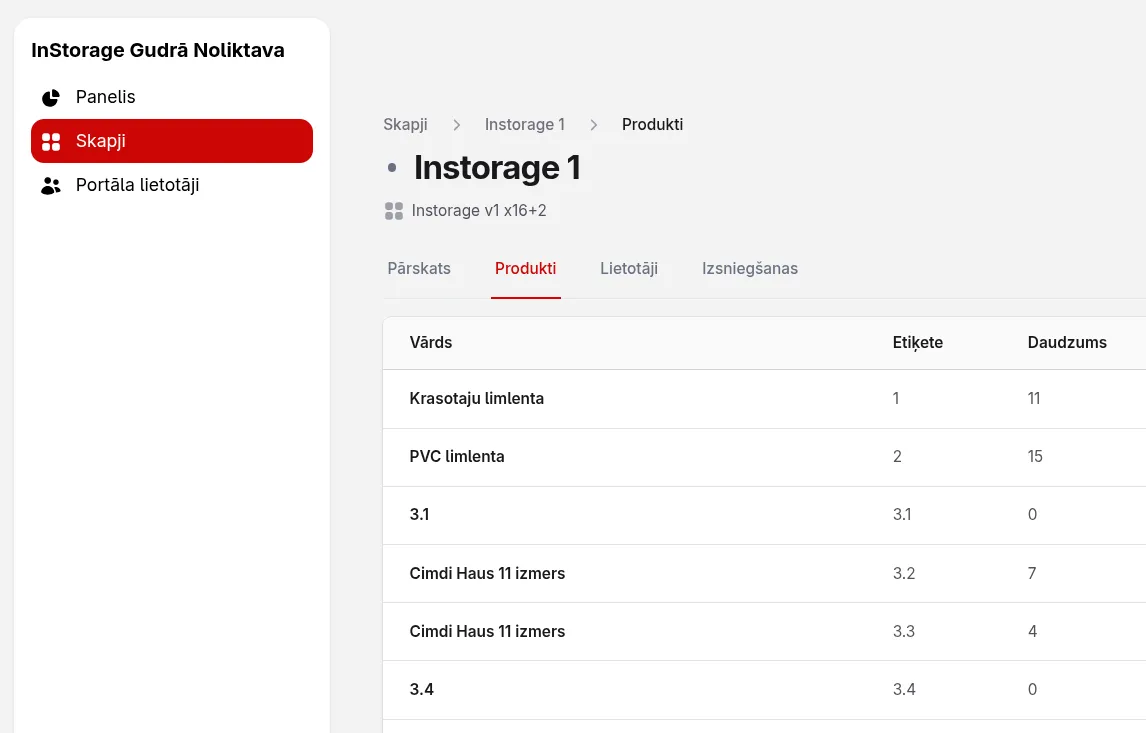Click quantity 15 for PVC limlenta
Screen dimensions: 1146x733
(1035, 457)
